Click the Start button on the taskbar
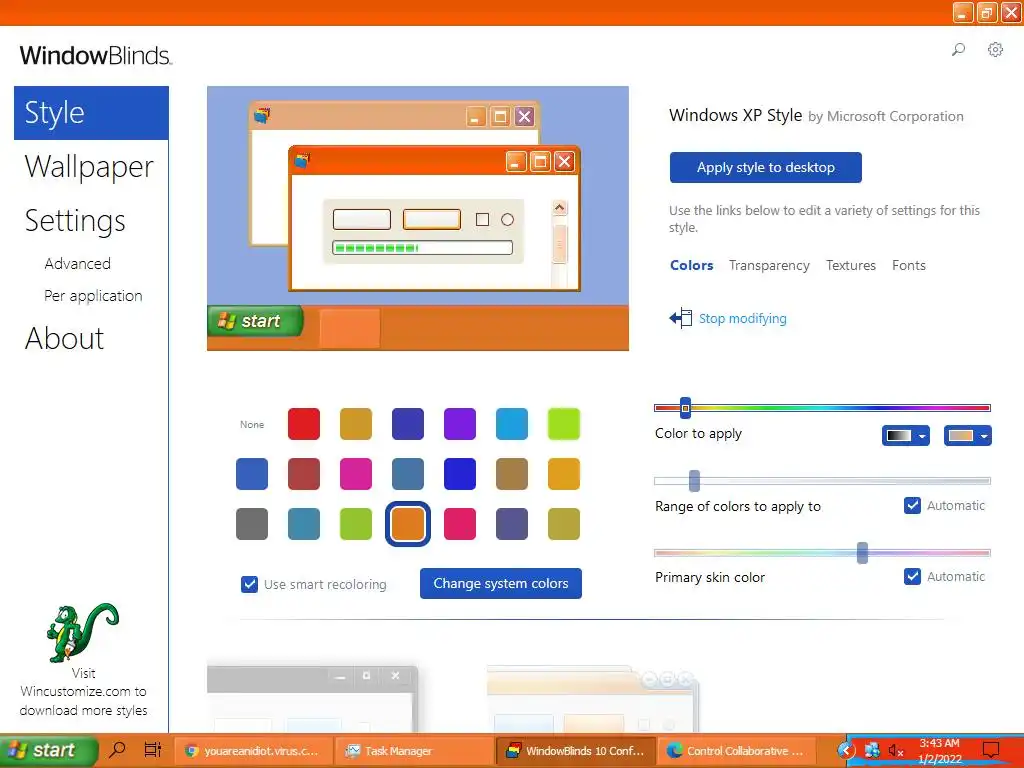 (49, 750)
